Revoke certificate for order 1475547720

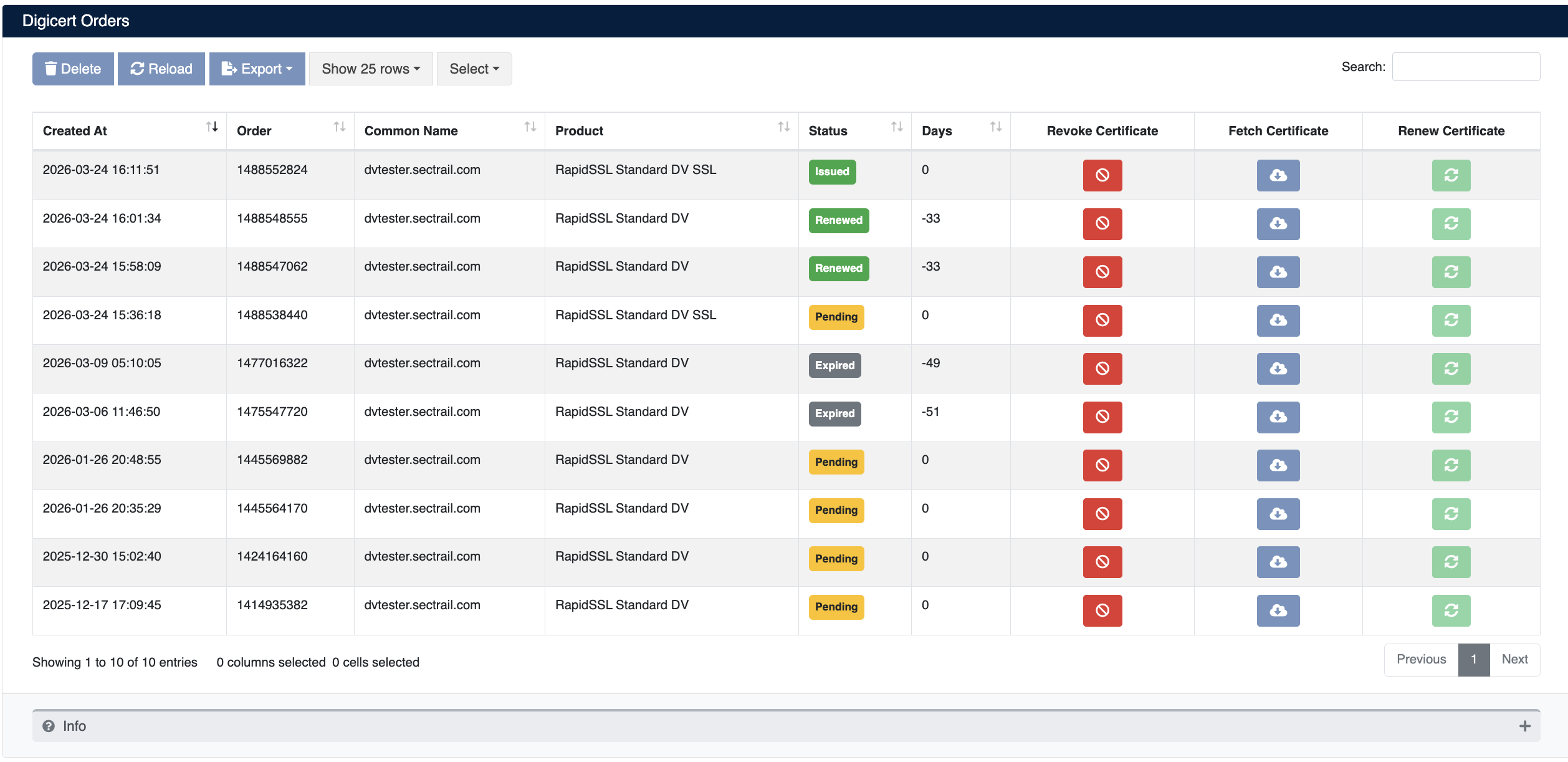(1102, 417)
